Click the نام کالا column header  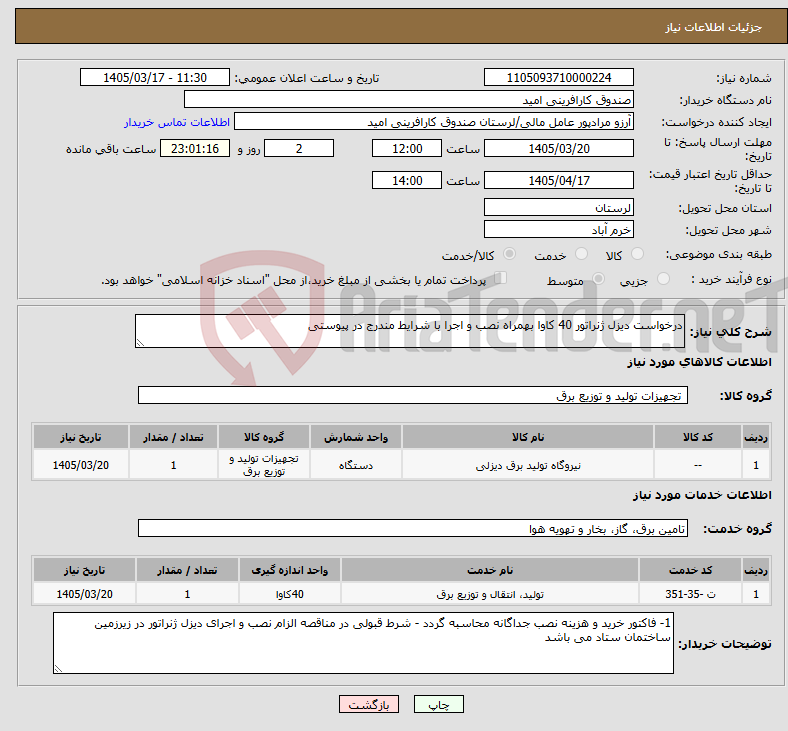point(528,437)
